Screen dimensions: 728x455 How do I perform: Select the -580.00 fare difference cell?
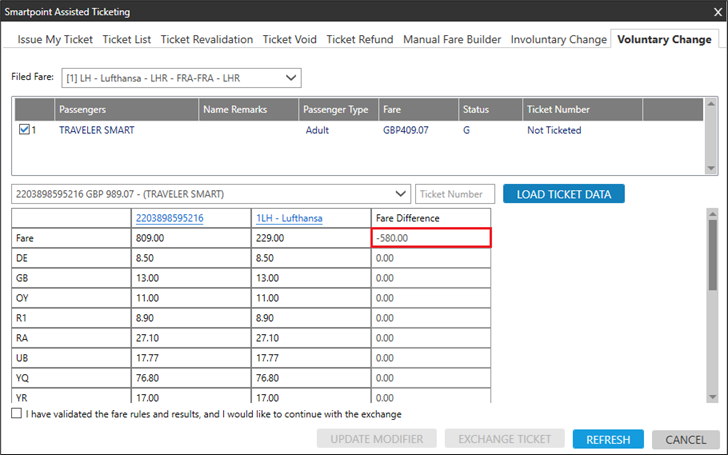click(x=430, y=238)
